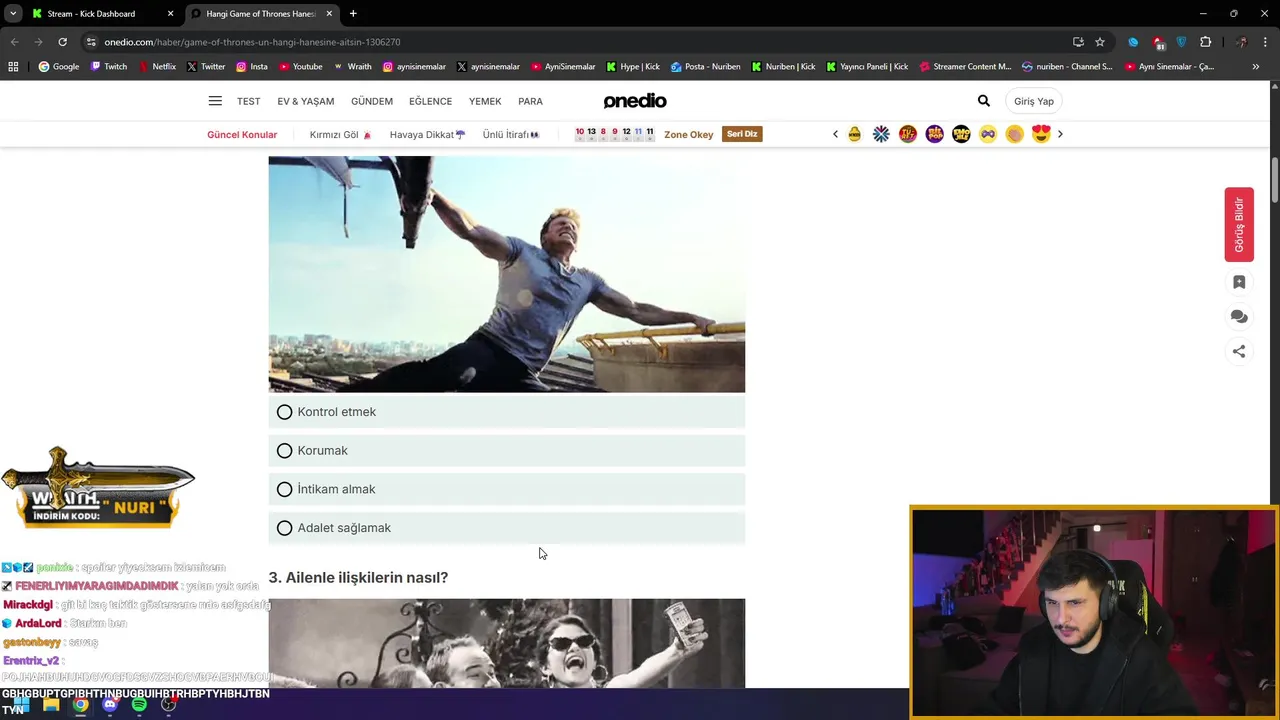1280x720 pixels.
Task: Select the 'Korumak' answer option
Action: point(506,451)
